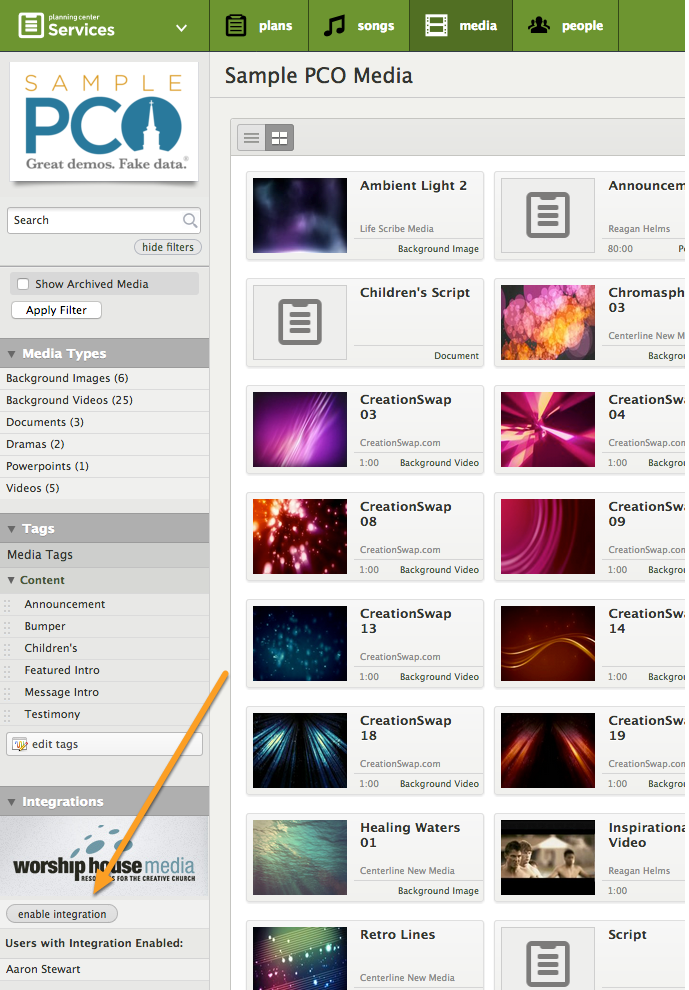Click the Ambient Light 2 title
The width and height of the screenshot is (689, 990).
(413, 186)
